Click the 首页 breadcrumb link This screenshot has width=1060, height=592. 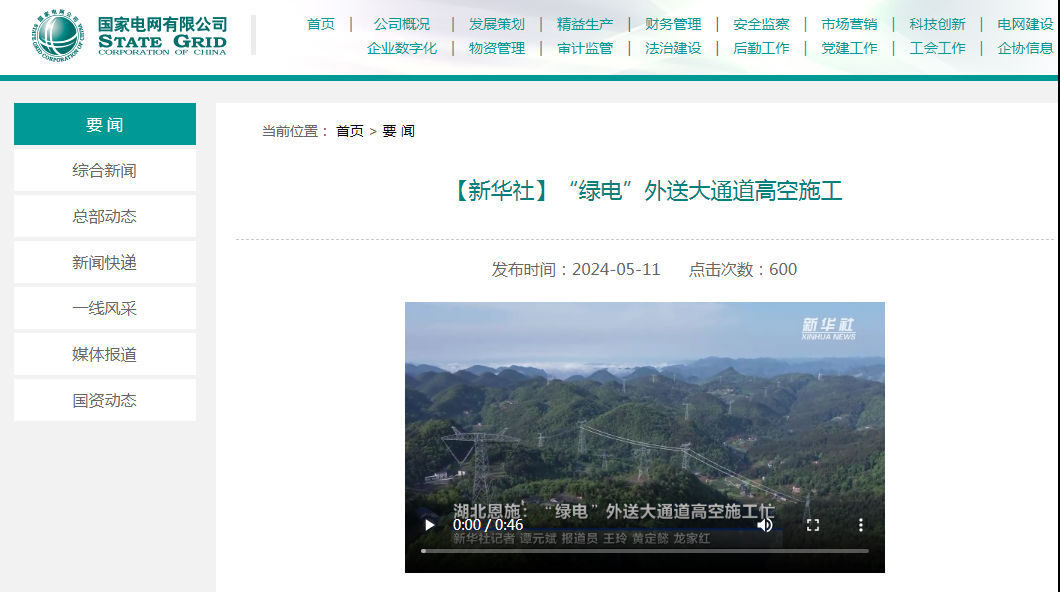pyautogui.click(x=350, y=131)
